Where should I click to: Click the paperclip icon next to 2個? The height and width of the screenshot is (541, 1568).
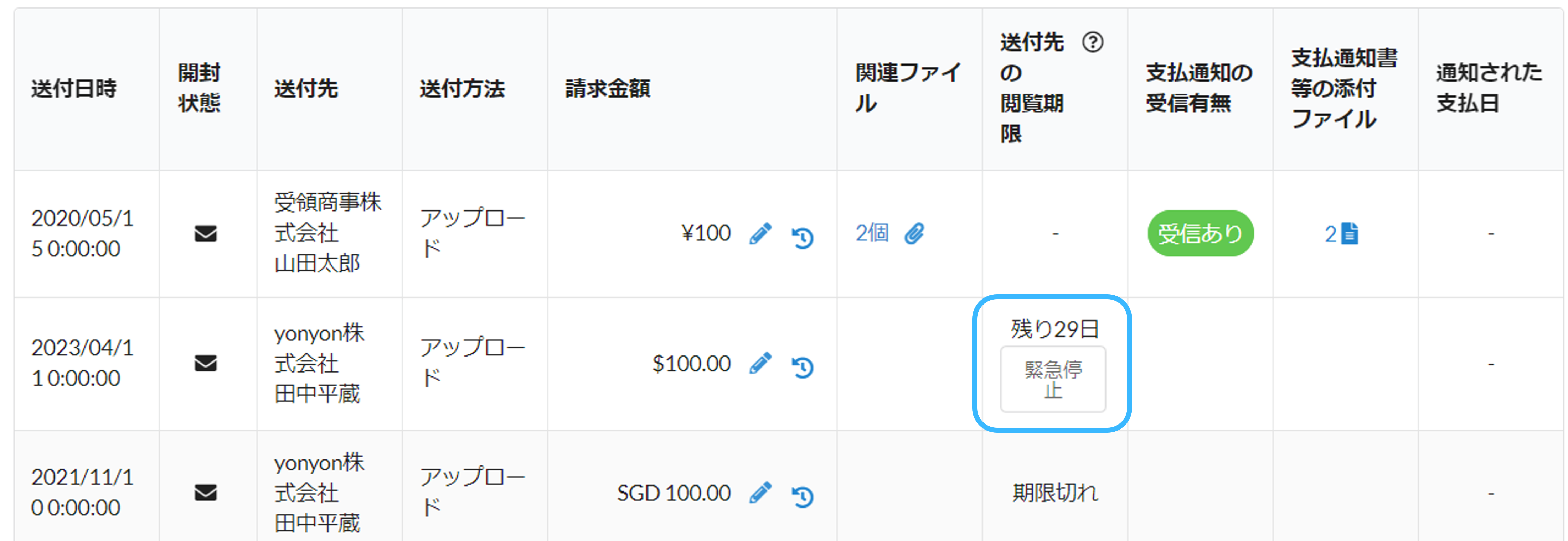(x=914, y=234)
